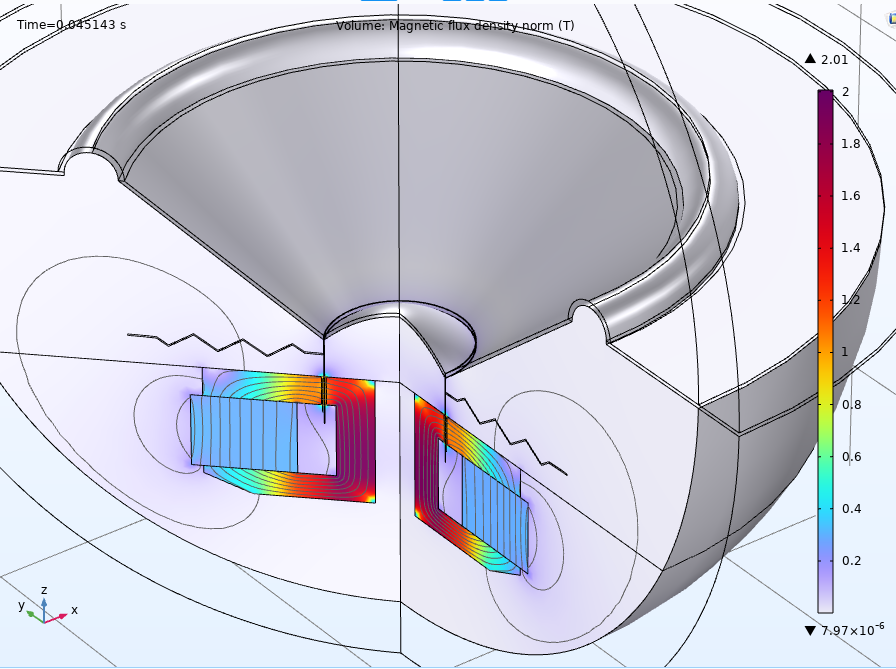Select the "Volume: Magnetic flux density norm (T)" title

[x=455, y=26]
